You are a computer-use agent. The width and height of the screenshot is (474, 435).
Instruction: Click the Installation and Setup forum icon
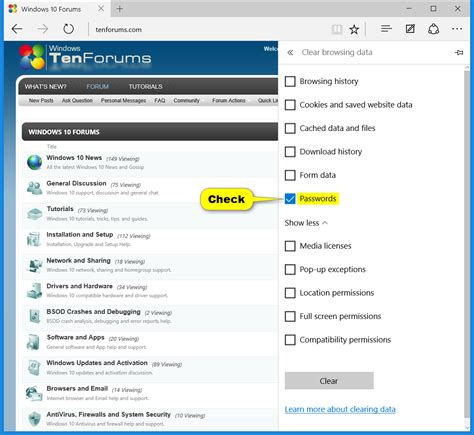(x=34, y=239)
